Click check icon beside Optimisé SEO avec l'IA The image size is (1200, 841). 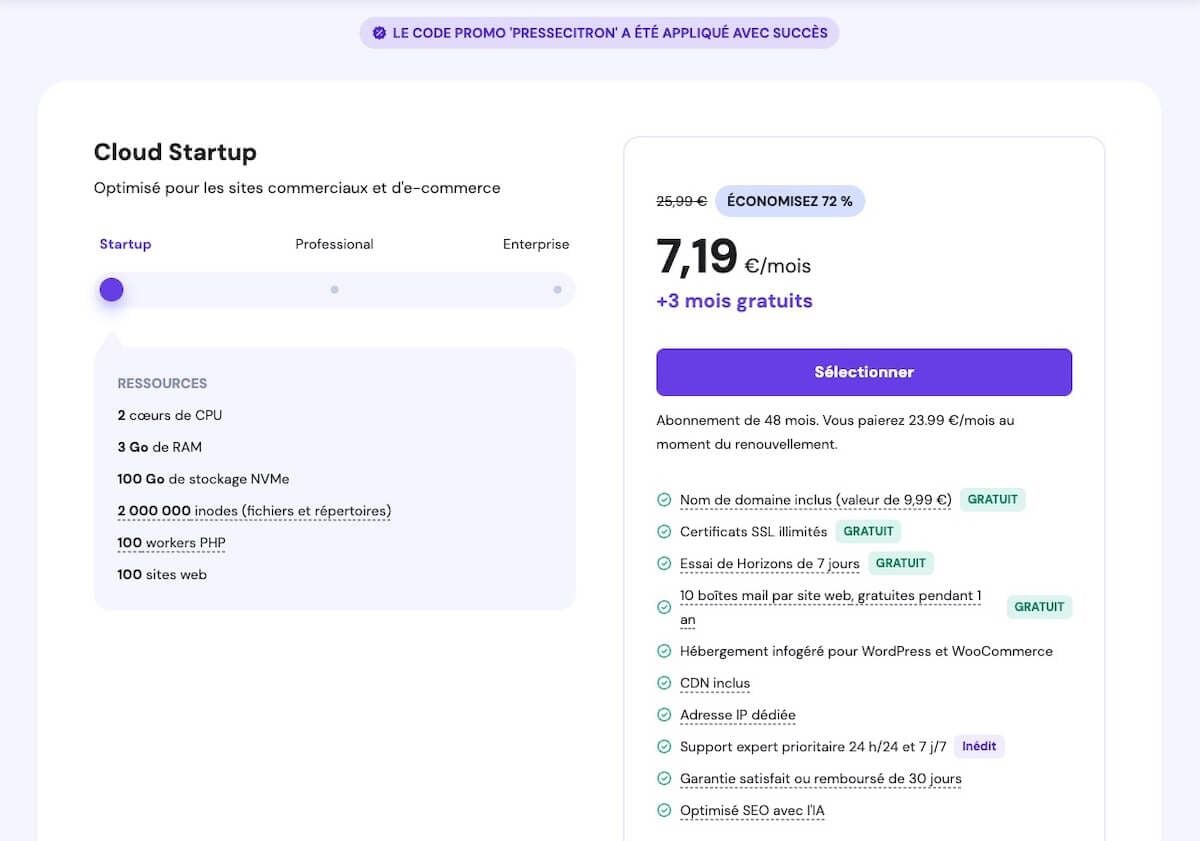pyautogui.click(x=663, y=811)
